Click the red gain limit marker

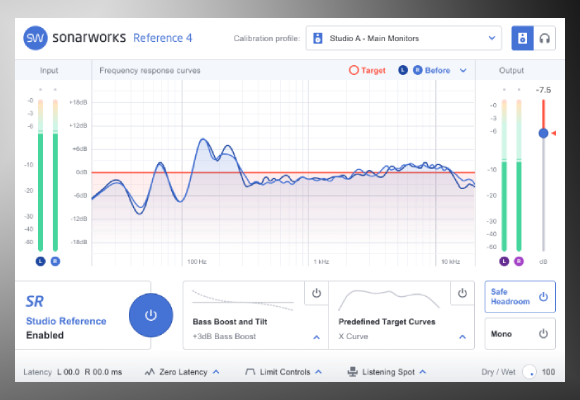554,133
